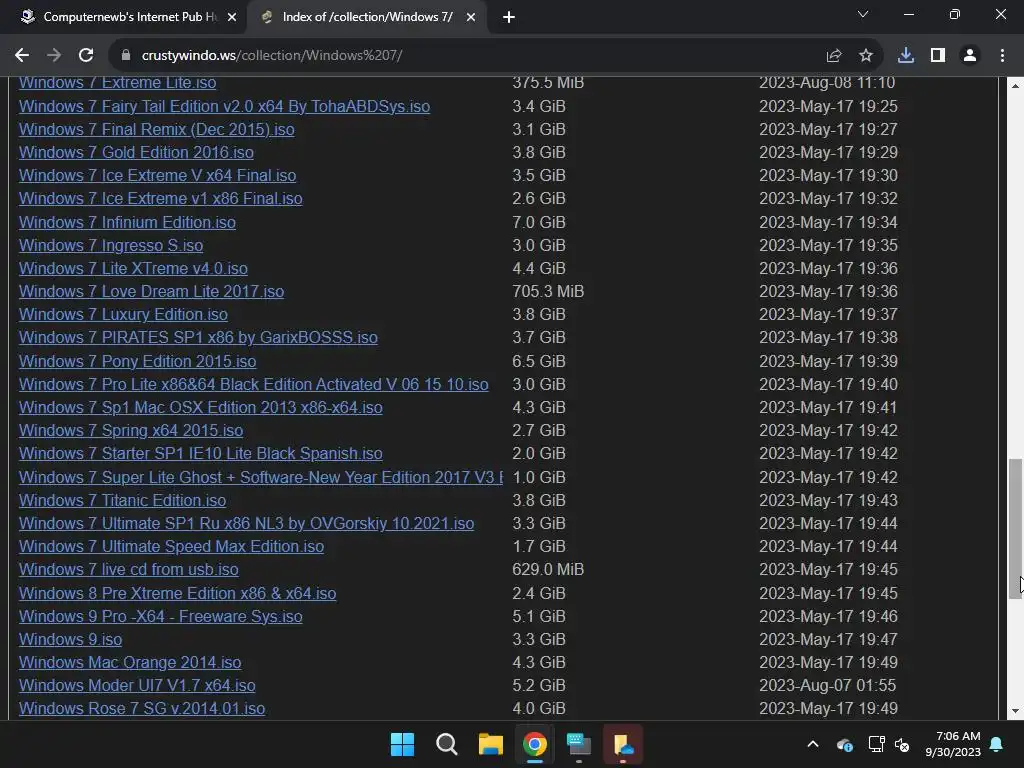The height and width of the screenshot is (768, 1024).
Task: Bookmark this page with the star
Action: (x=866, y=56)
